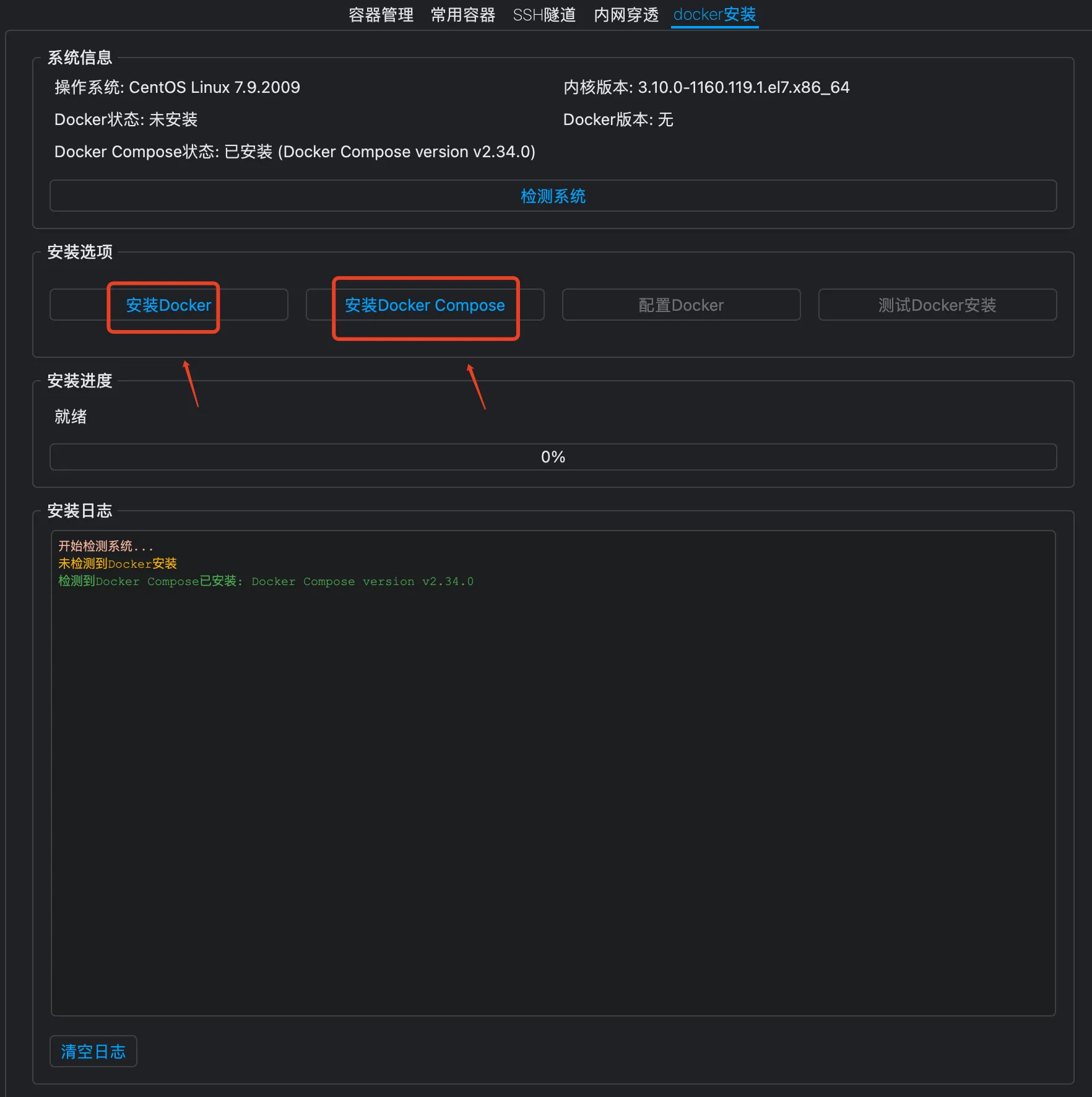1092x1097 pixels.
Task: Click the 安装日志 section heading
Action: point(80,511)
